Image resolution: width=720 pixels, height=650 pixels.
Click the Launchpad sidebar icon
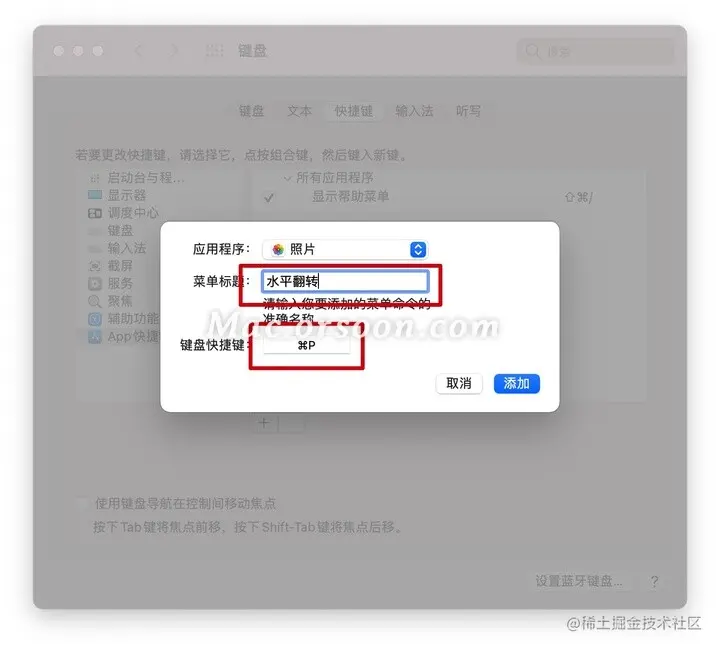click(x=95, y=178)
